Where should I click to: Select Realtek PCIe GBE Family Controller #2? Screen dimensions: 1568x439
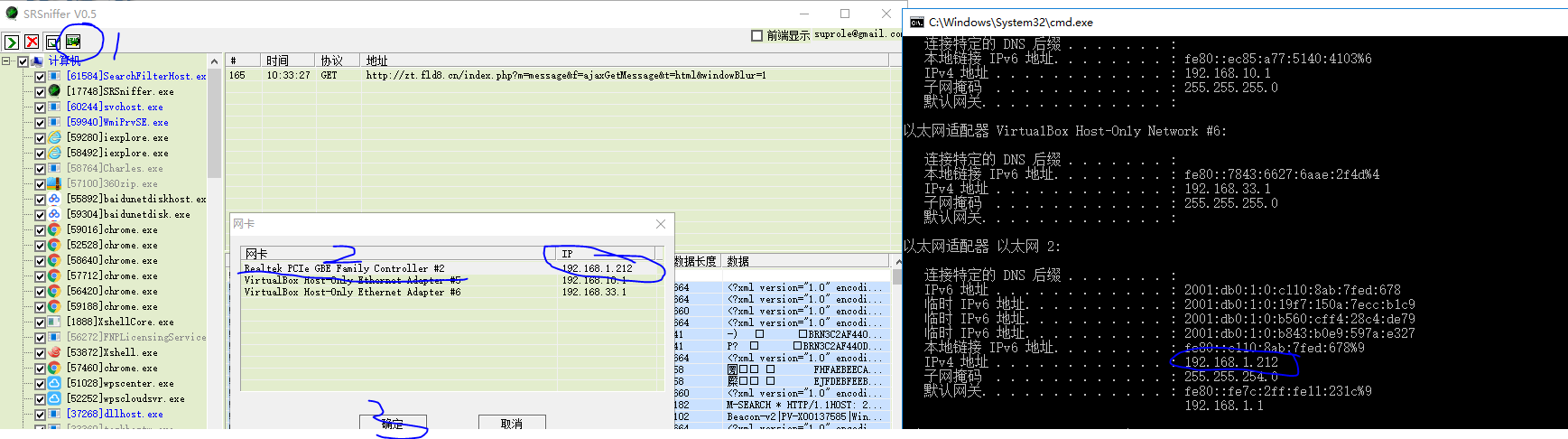344,268
